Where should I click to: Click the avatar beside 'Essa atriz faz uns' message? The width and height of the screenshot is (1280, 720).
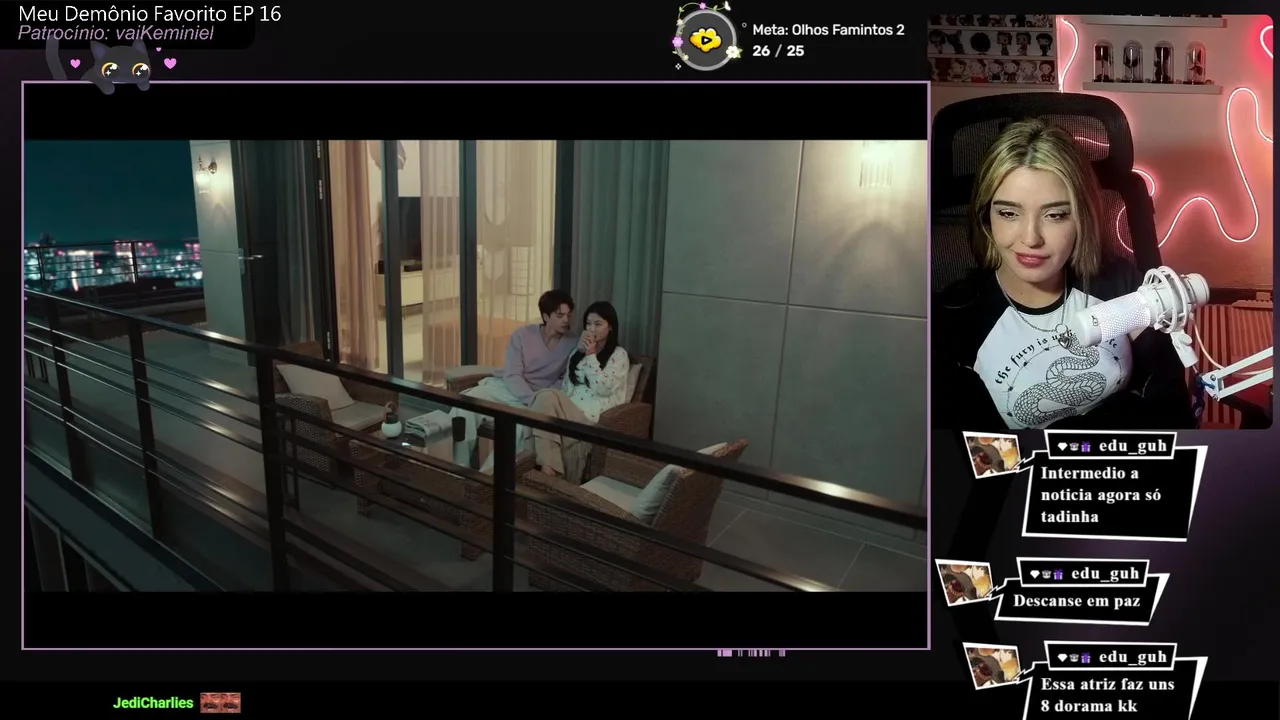[993, 666]
